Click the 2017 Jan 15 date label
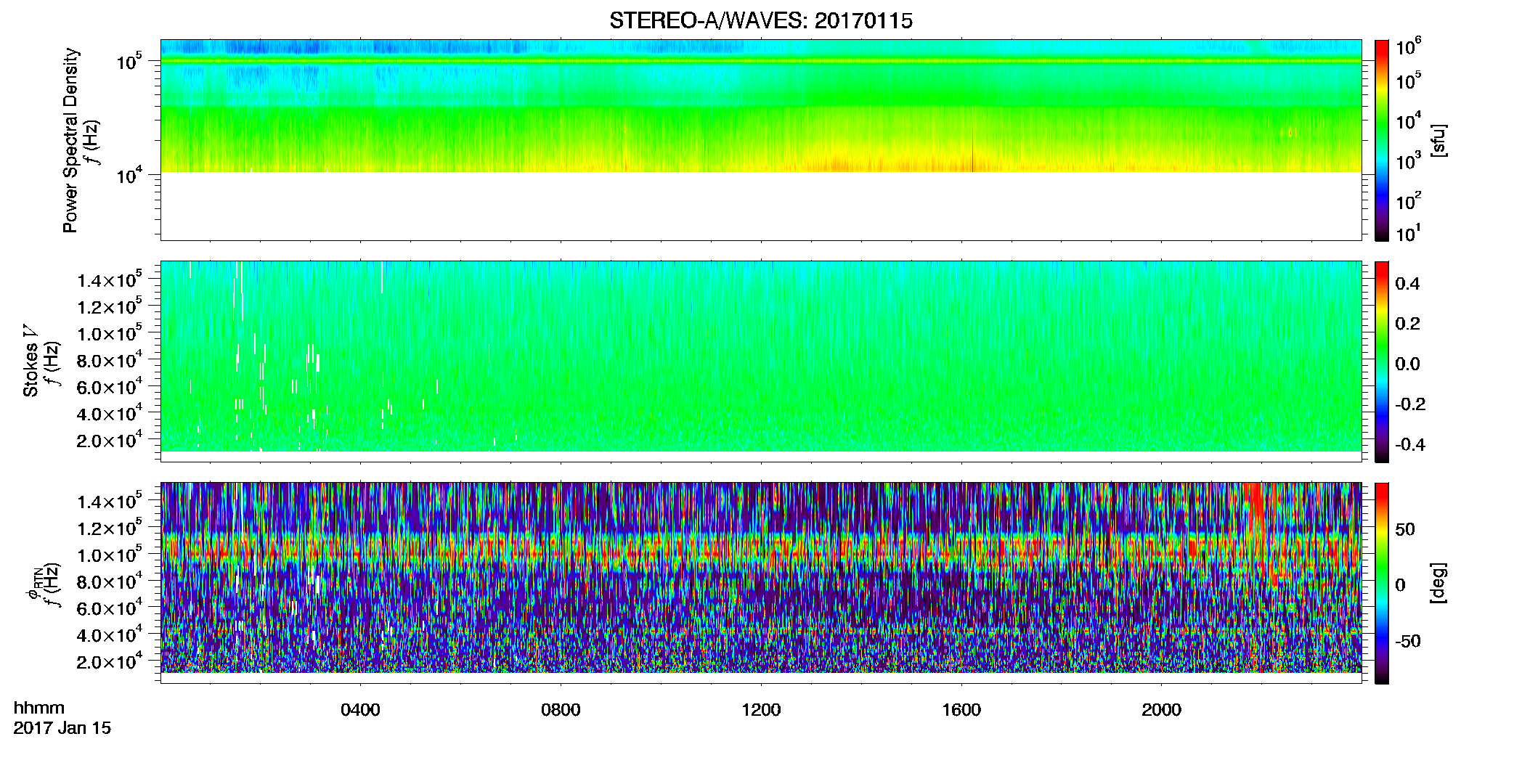The height and width of the screenshot is (784, 1522). click(x=62, y=728)
